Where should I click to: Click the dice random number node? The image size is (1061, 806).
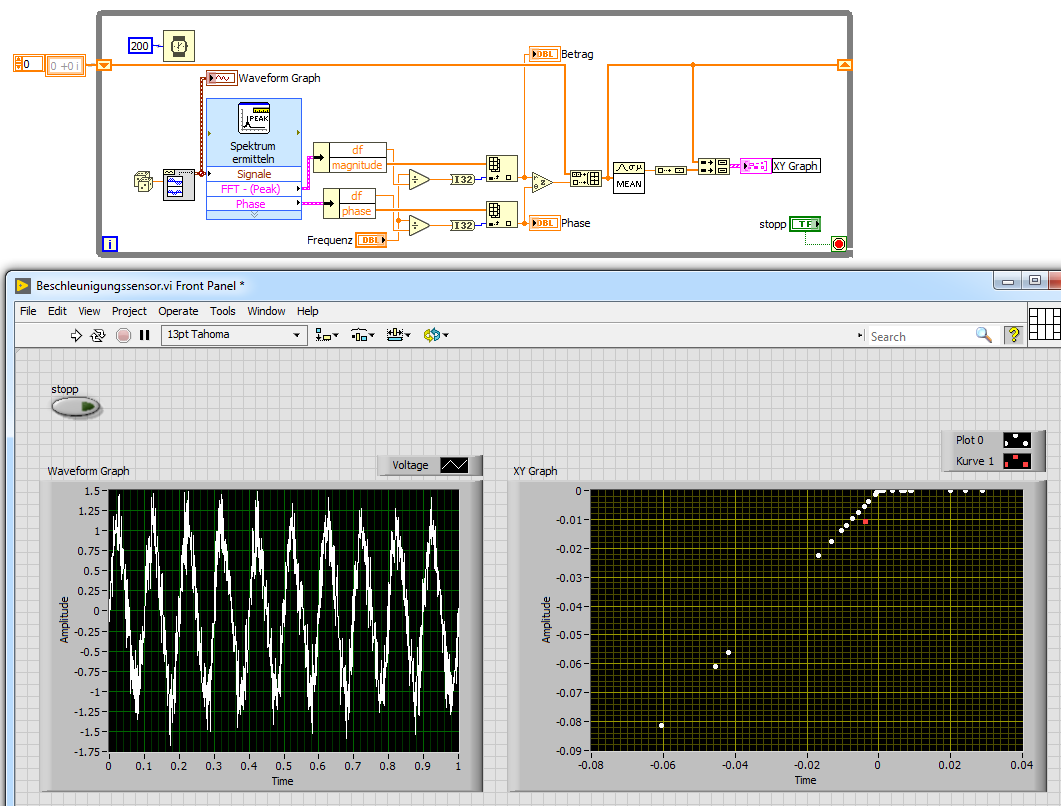144,182
